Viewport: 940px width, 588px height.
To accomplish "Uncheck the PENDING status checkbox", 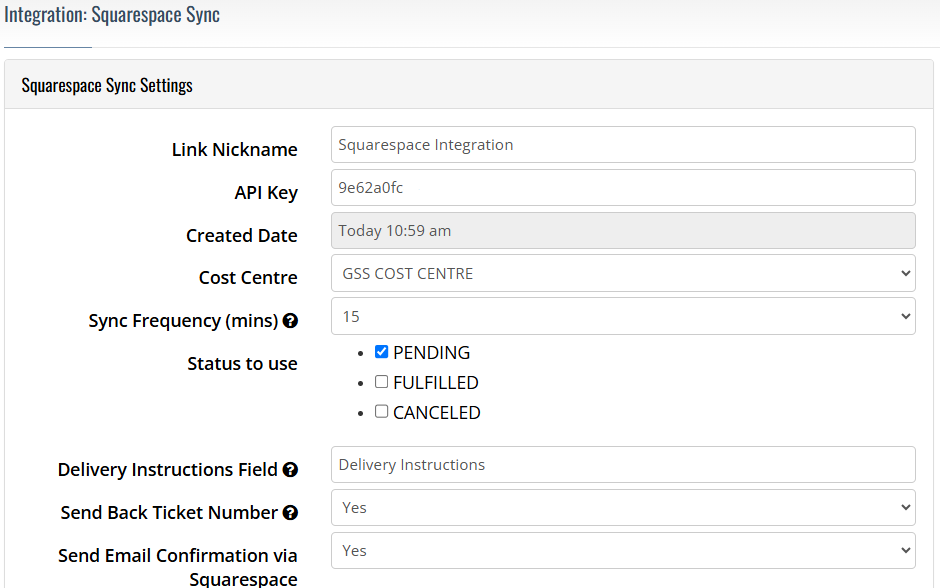I will [x=381, y=352].
